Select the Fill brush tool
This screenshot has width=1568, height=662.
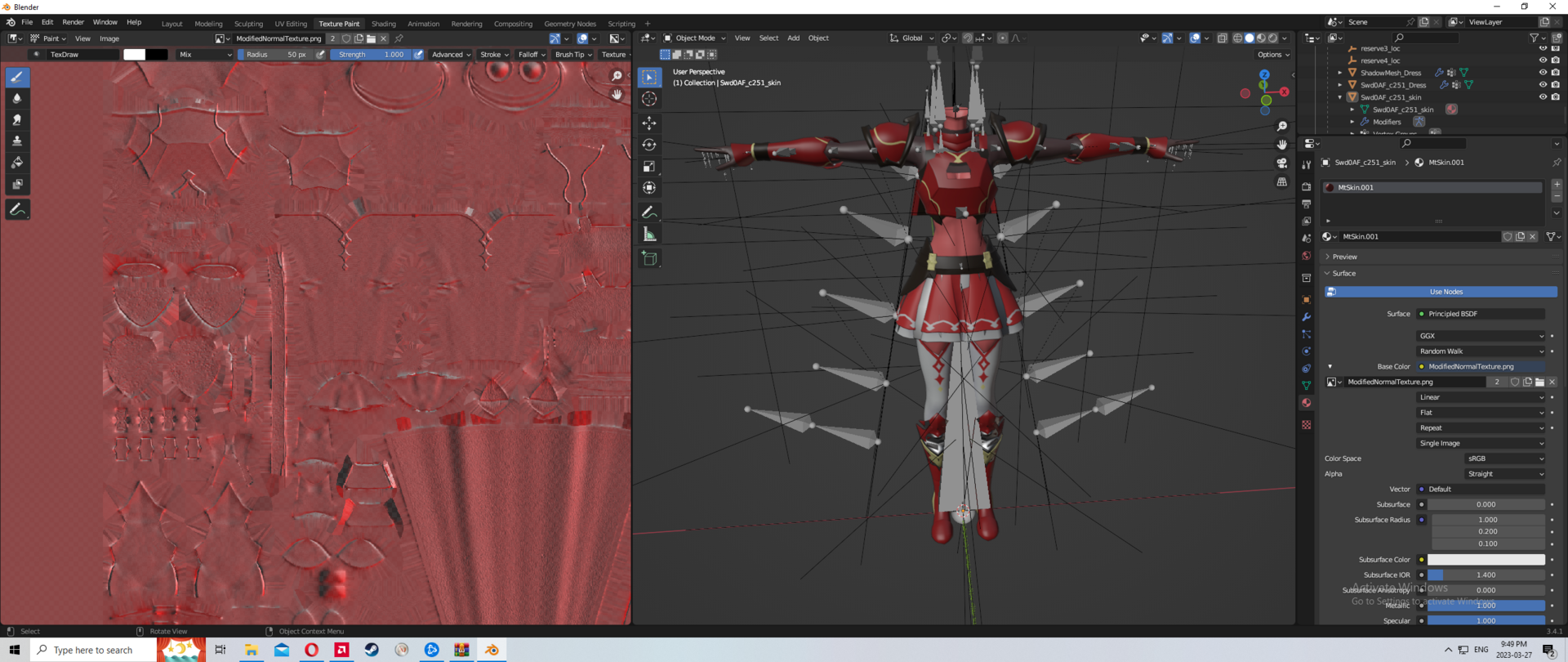point(17,163)
